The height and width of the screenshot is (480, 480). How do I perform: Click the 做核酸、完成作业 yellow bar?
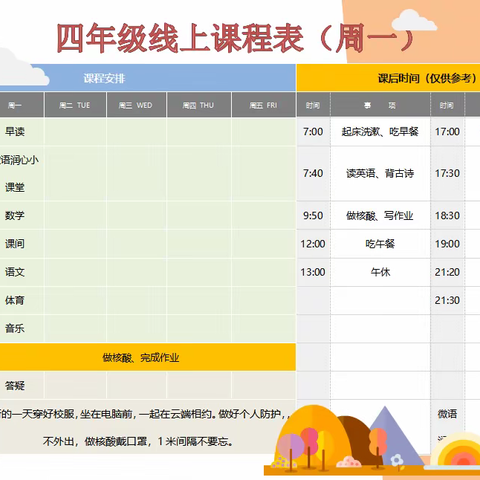coord(148,357)
